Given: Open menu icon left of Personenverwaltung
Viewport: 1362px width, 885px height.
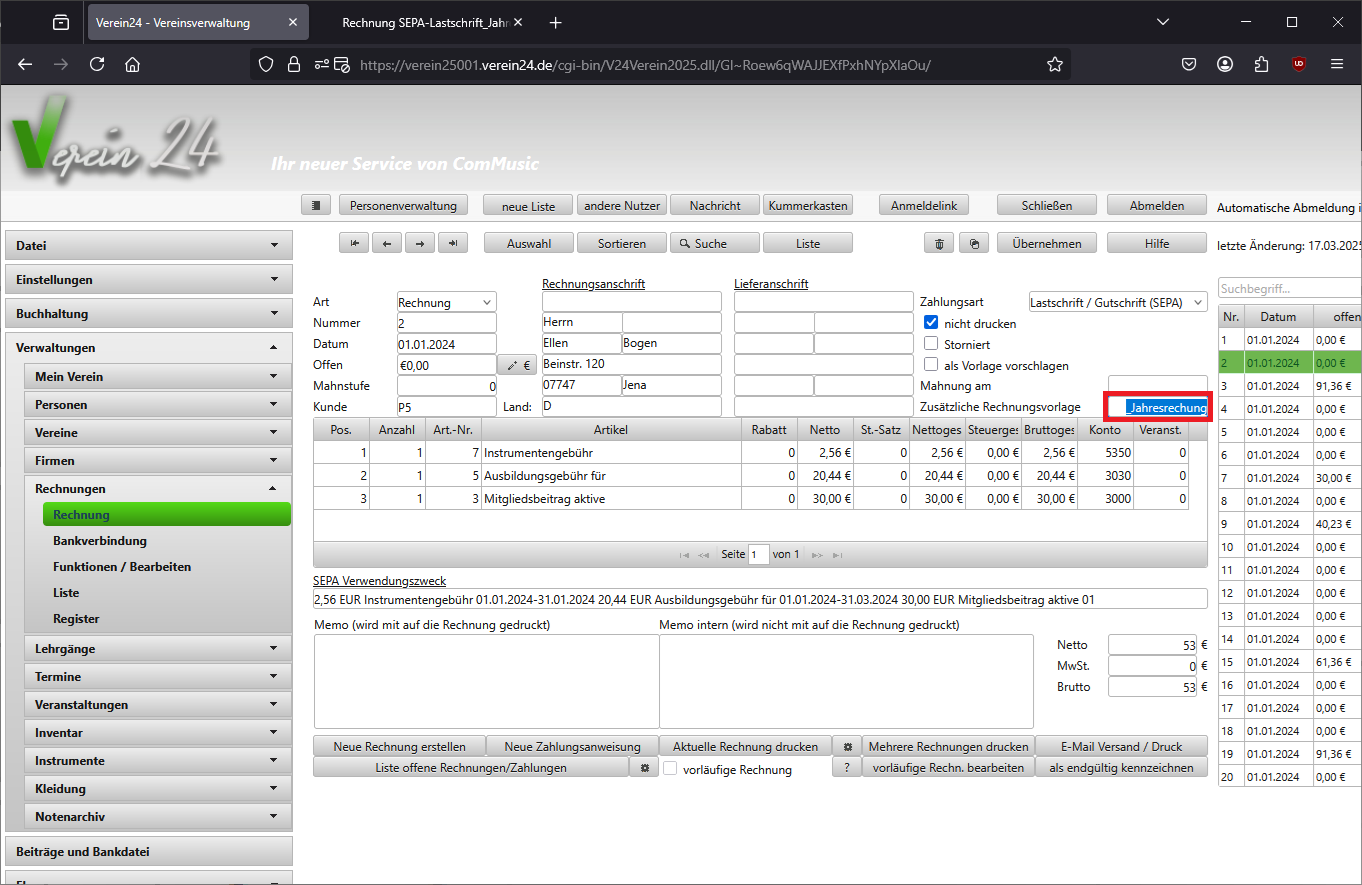Looking at the screenshot, I should (316, 205).
